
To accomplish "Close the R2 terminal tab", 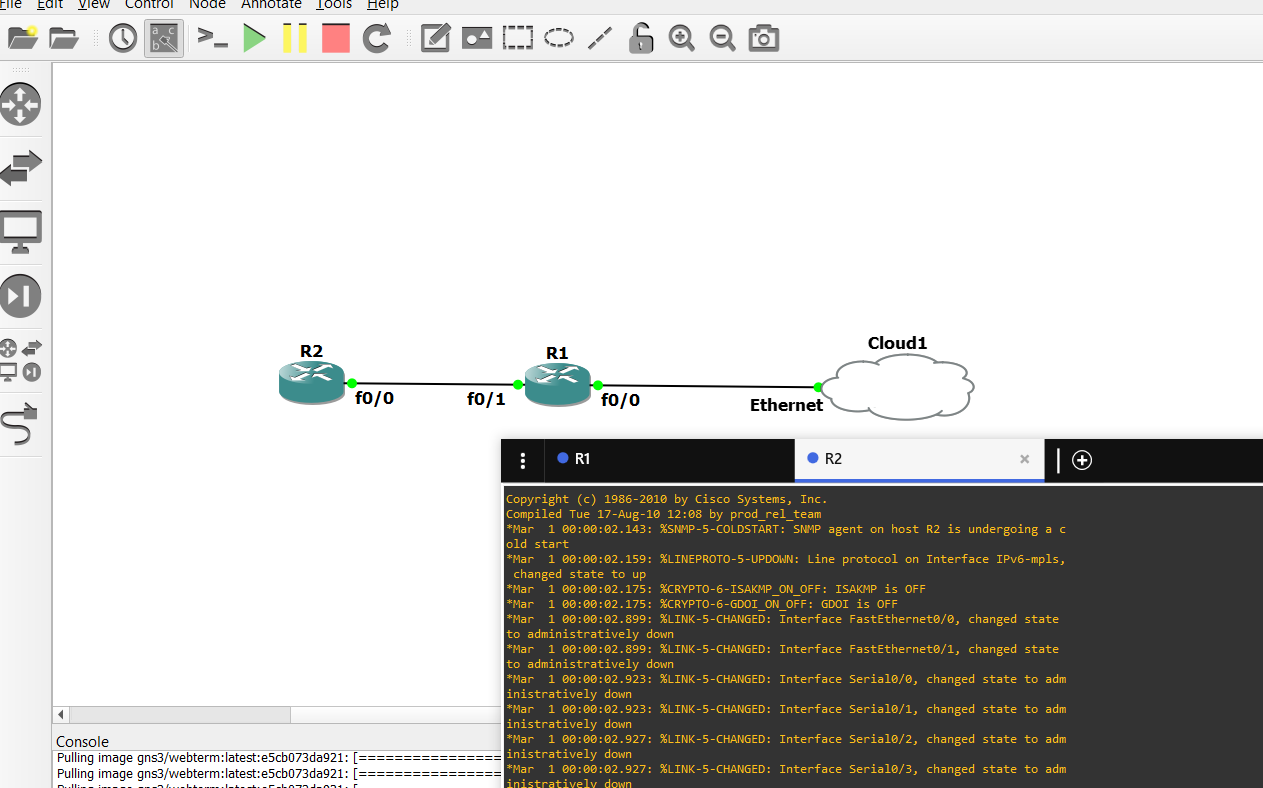I will pos(1024,459).
